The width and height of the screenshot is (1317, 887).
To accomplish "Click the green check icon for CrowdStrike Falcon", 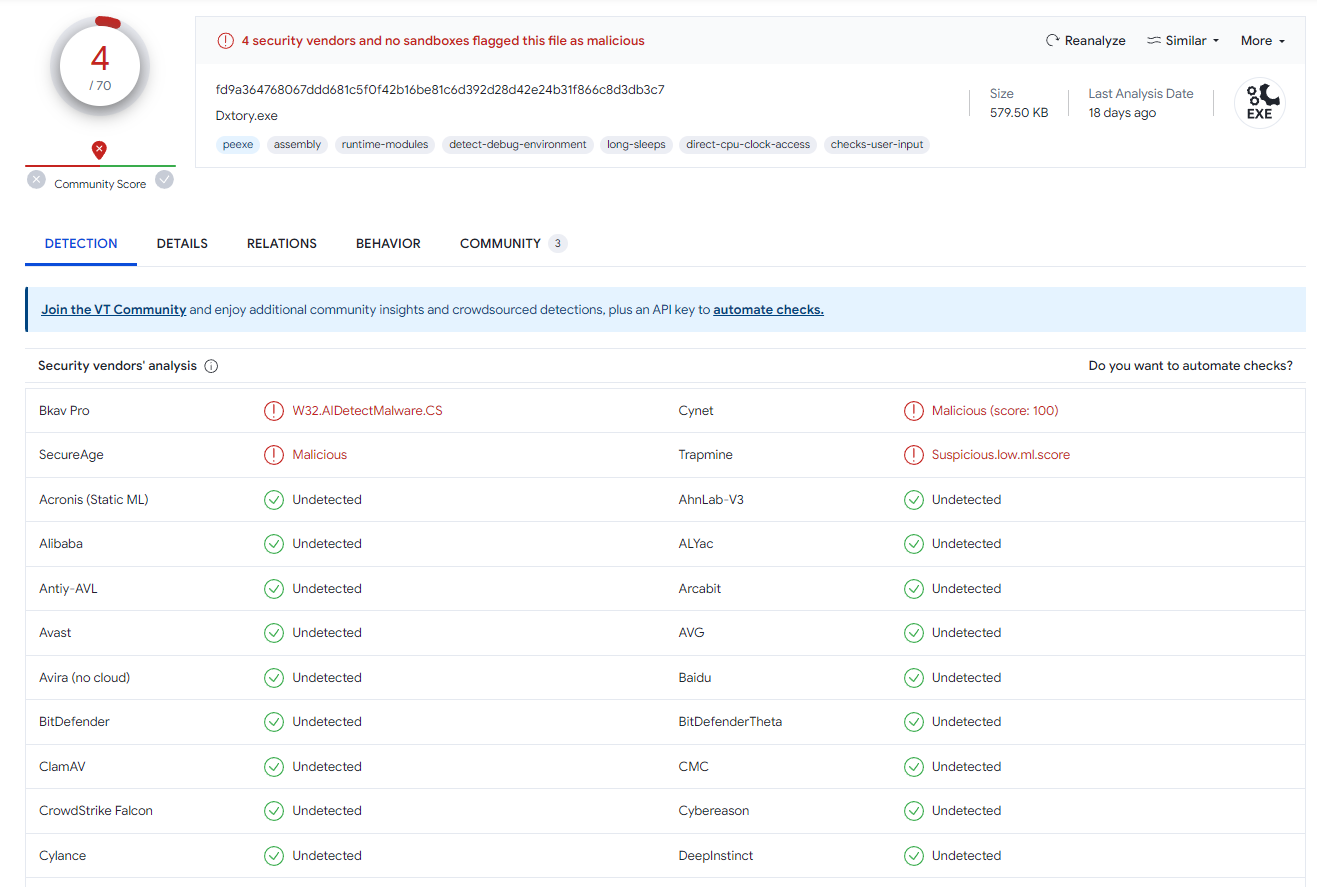I will (x=273, y=811).
